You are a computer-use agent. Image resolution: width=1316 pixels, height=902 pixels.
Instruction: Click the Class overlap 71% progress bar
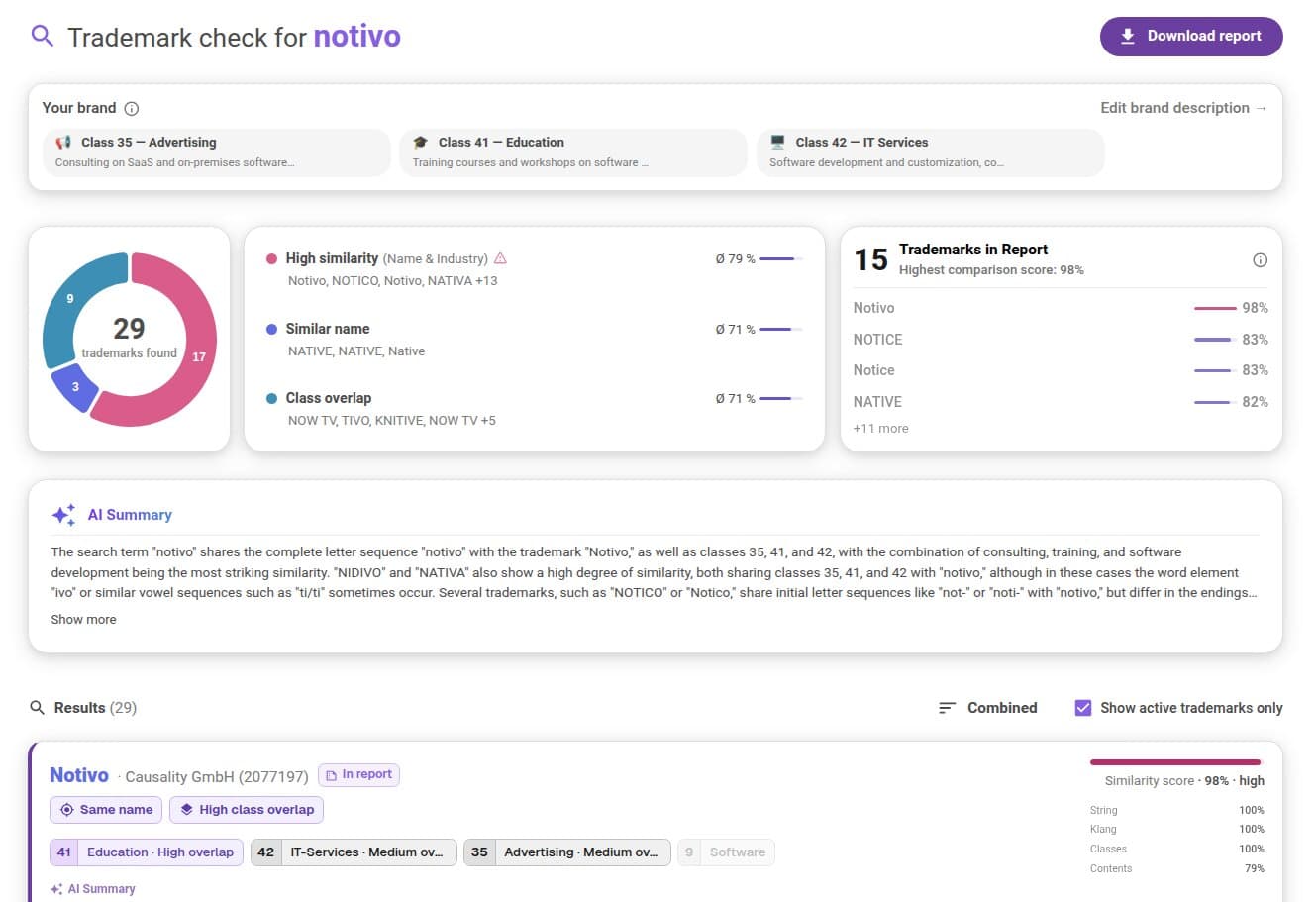tap(780, 399)
